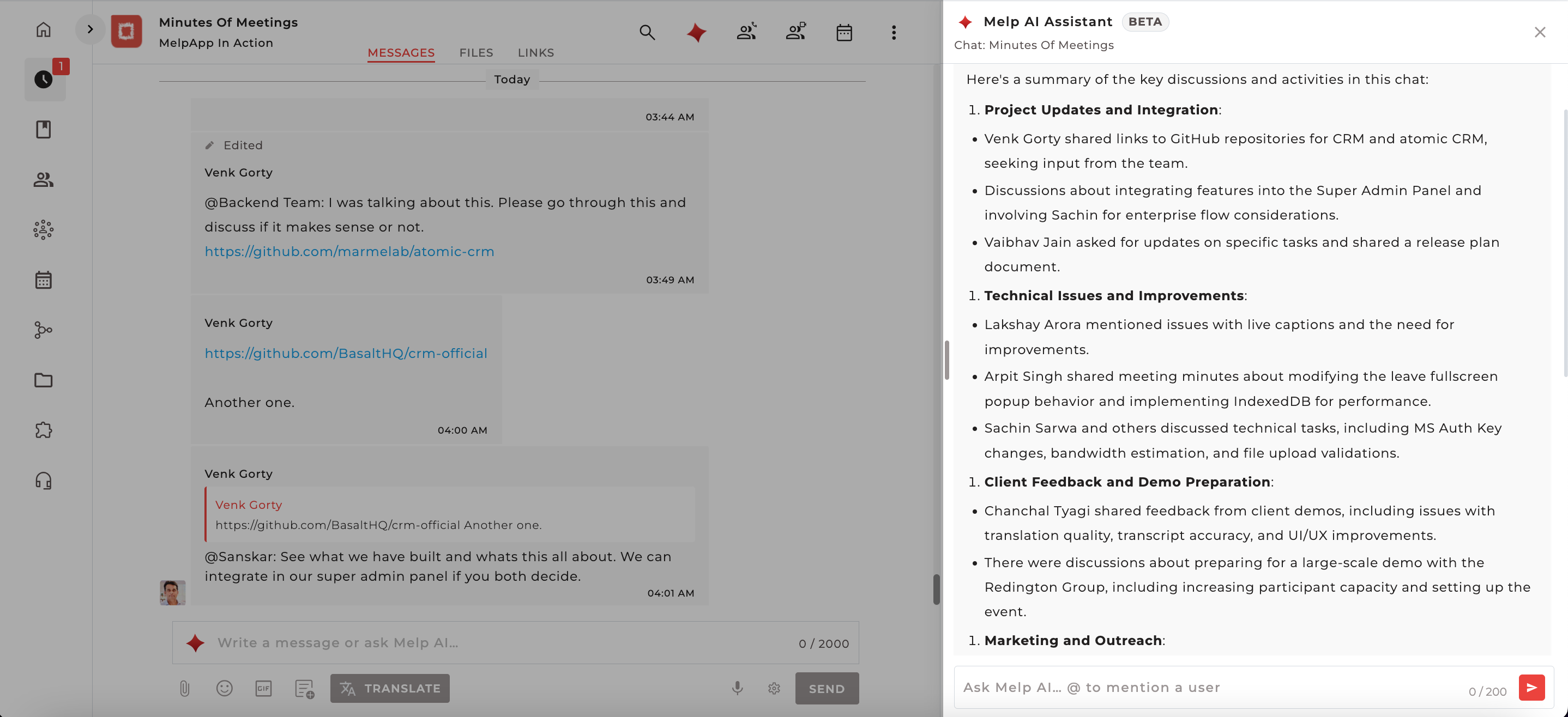Expand the sidebar with chevron arrow
This screenshot has height=717, width=1568.
(x=89, y=29)
